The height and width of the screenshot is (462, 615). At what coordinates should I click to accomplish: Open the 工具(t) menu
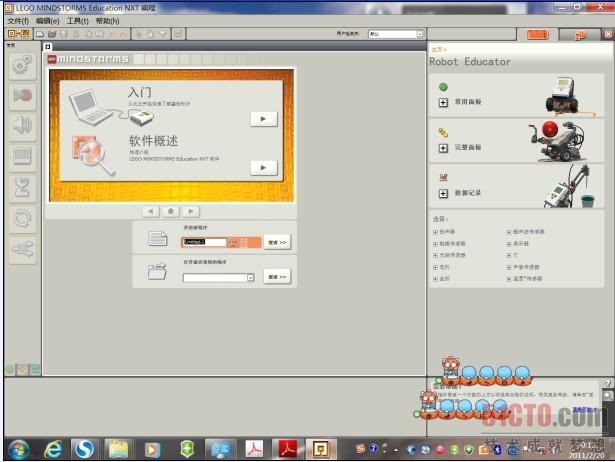click(77, 21)
